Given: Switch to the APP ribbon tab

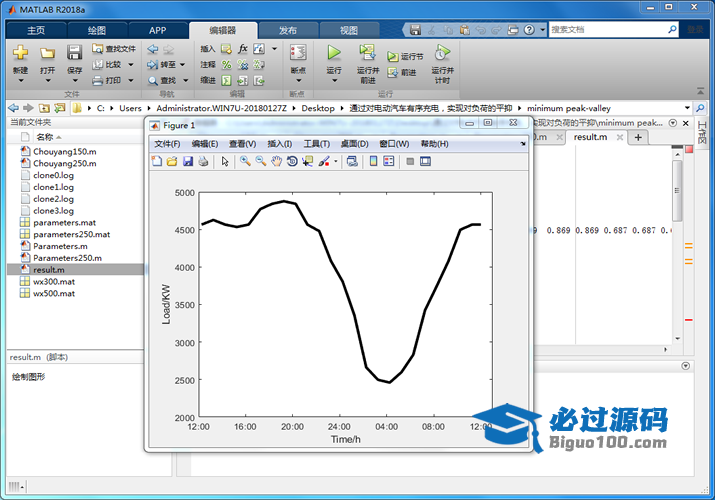Looking at the screenshot, I should tap(158, 30).
